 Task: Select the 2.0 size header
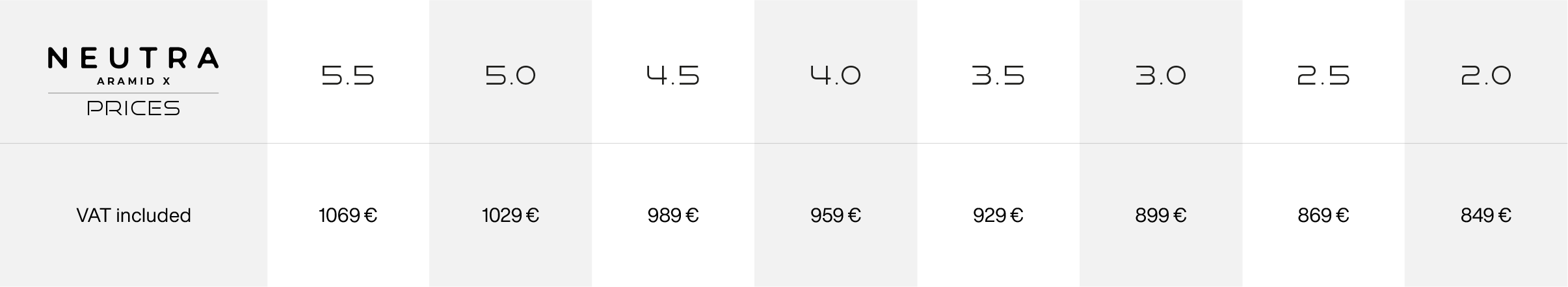click(x=1486, y=75)
